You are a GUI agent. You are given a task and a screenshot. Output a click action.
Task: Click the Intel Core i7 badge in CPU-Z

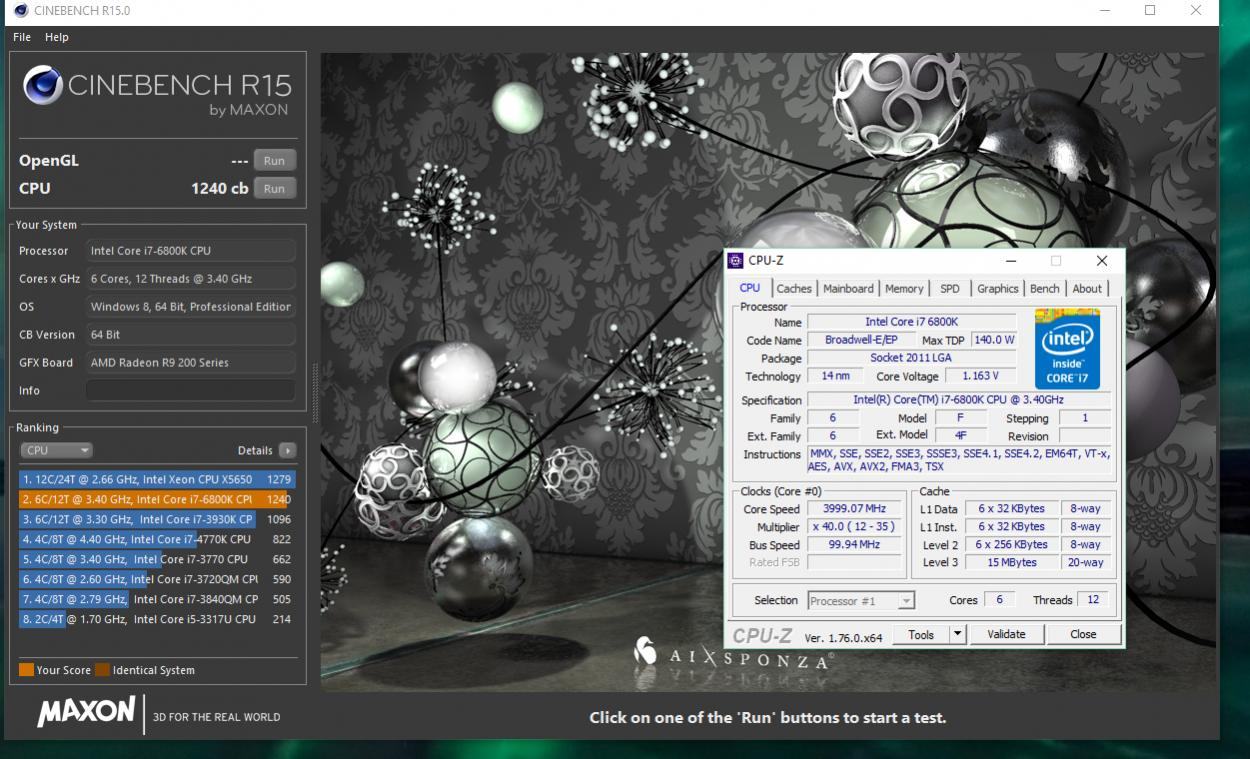pyautogui.click(x=1067, y=349)
